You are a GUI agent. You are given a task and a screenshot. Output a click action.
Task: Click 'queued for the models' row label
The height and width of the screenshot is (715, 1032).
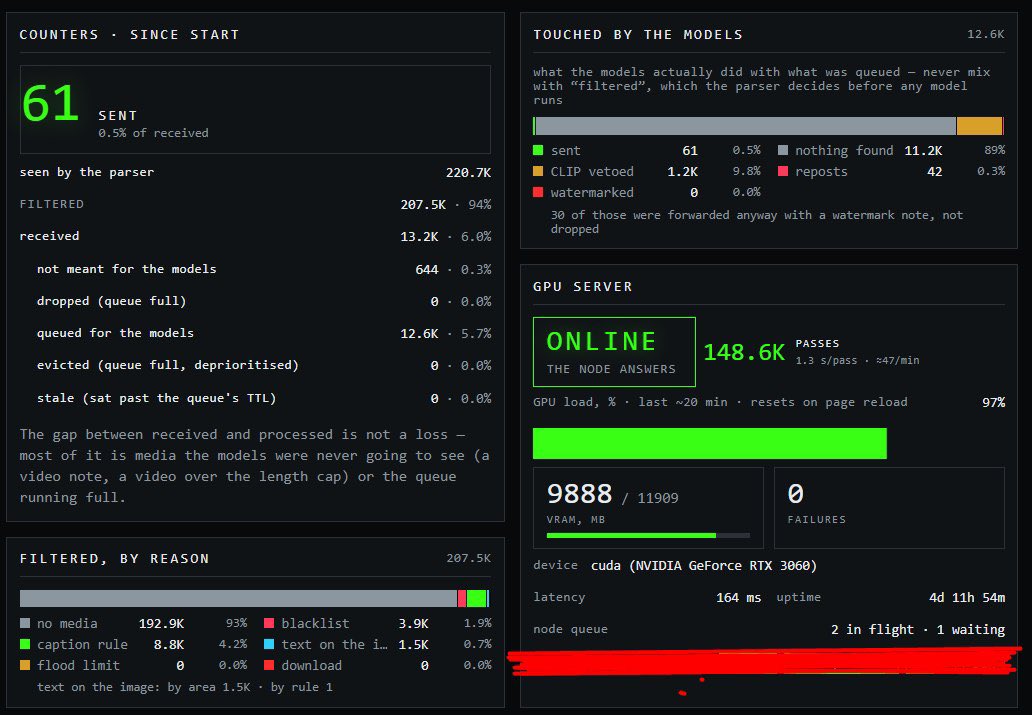115,333
